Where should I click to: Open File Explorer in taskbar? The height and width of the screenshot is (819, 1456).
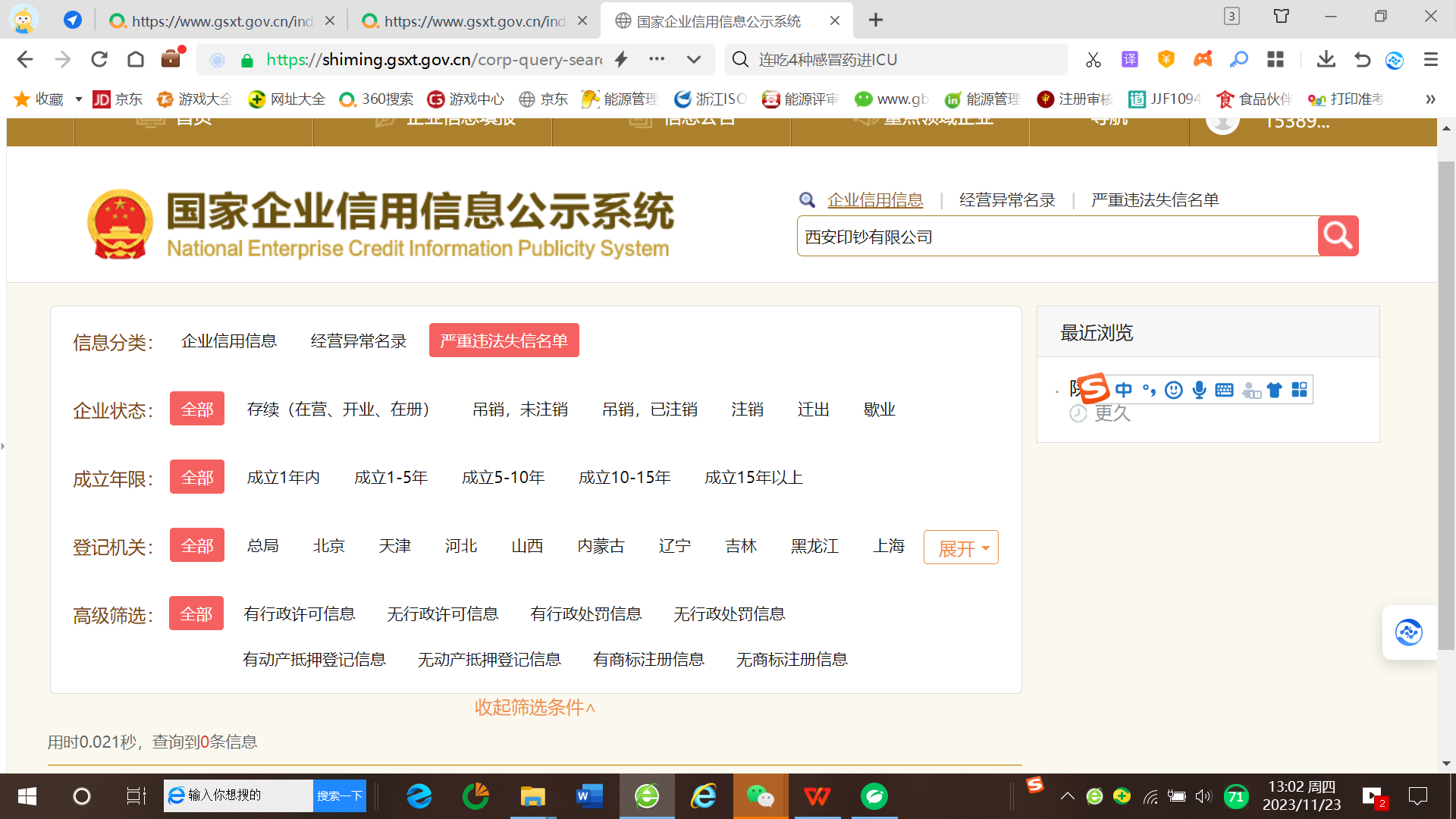pyautogui.click(x=532, y=796)
